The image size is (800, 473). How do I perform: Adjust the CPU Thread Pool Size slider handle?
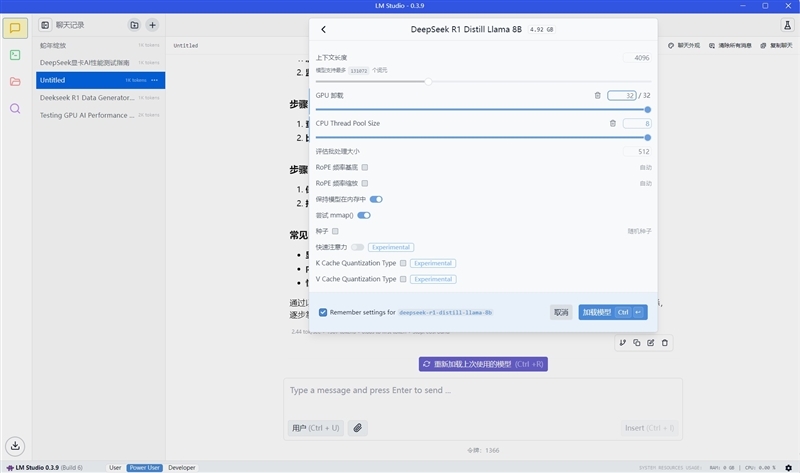point(647,138)
